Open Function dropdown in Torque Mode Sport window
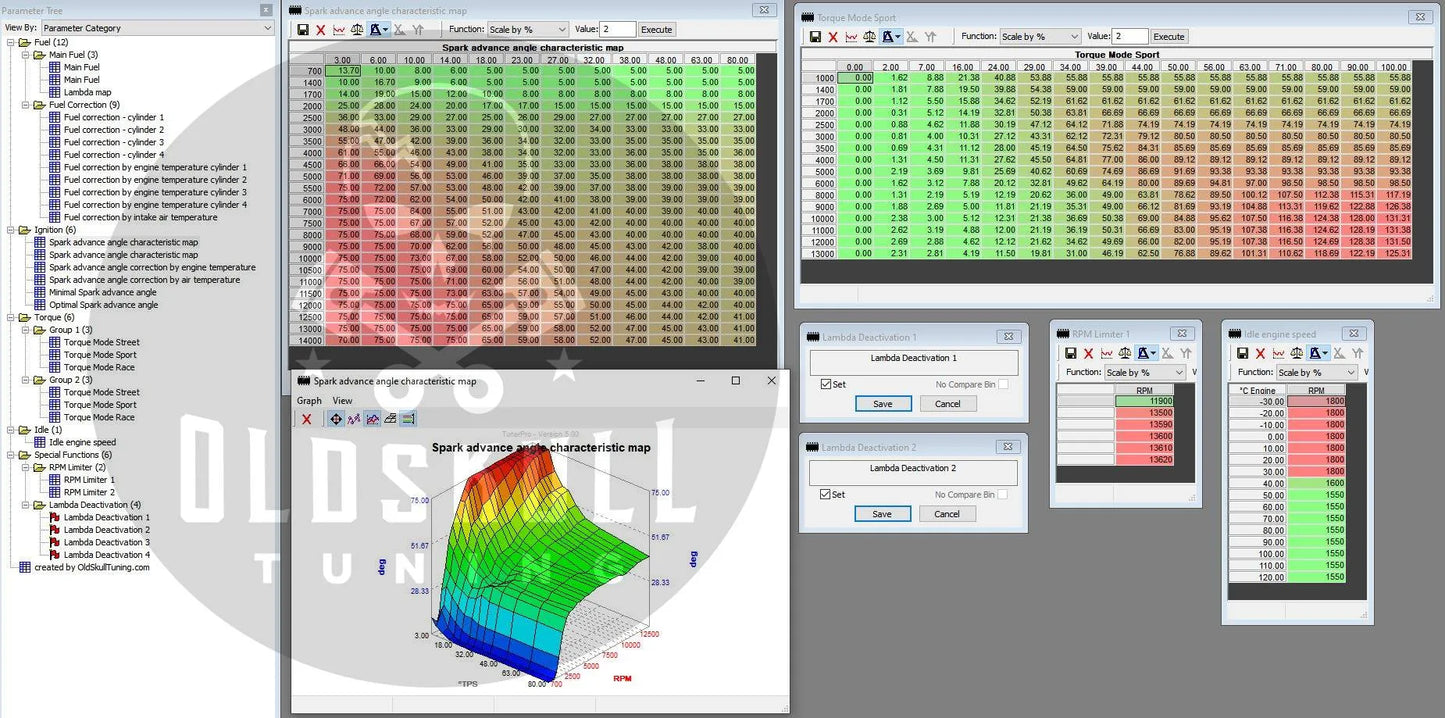Screen dimensions: 1445x718 (1039, 37)
